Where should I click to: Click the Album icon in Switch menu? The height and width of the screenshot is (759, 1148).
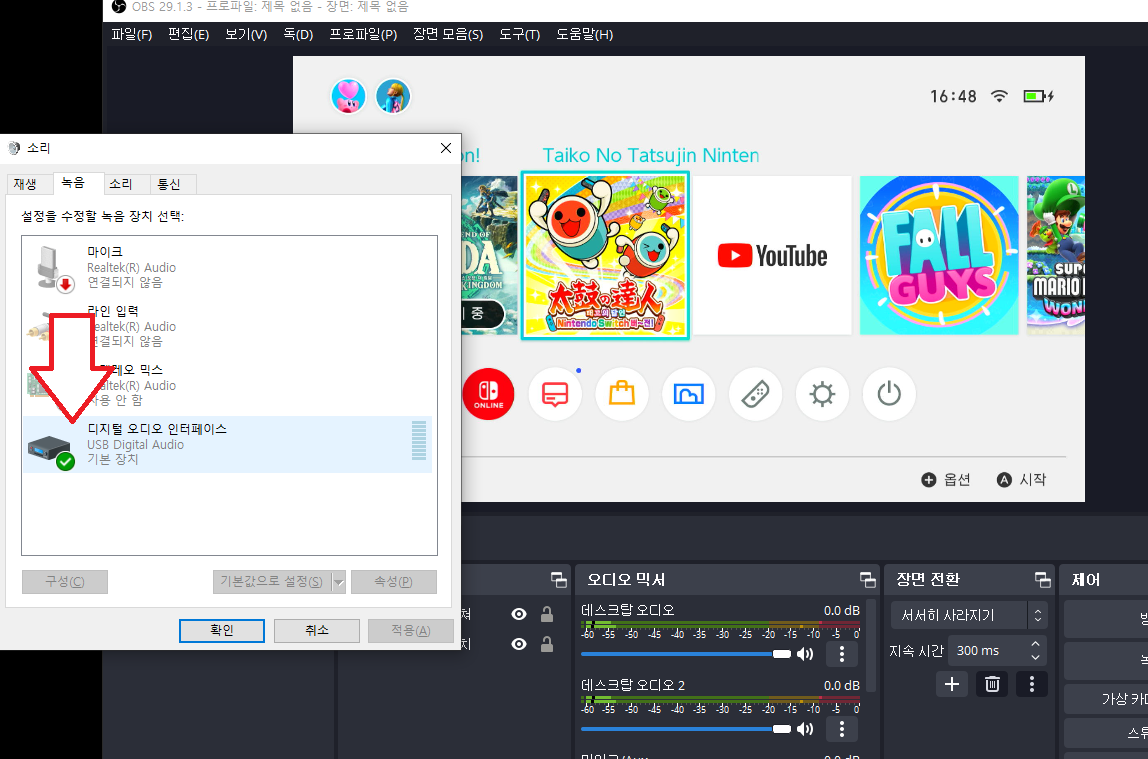(688, 394)
